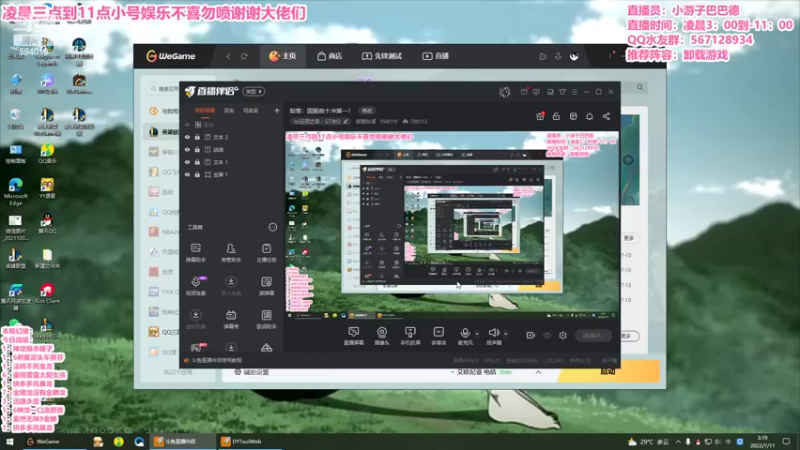Open WeGame 直播 tab
The width and height of the screenshot is (800, 450).
[435, 56]
